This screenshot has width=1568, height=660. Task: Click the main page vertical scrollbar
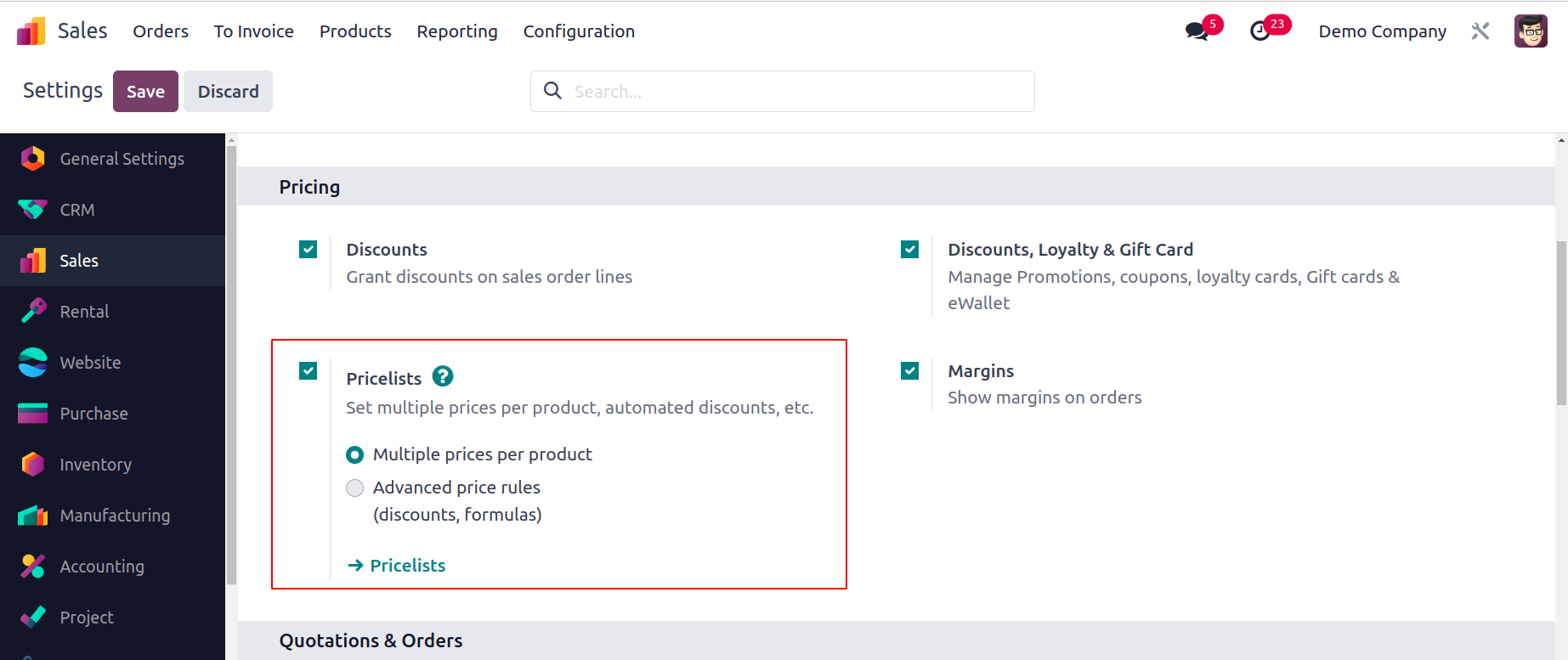click(x=1561, y=323)
